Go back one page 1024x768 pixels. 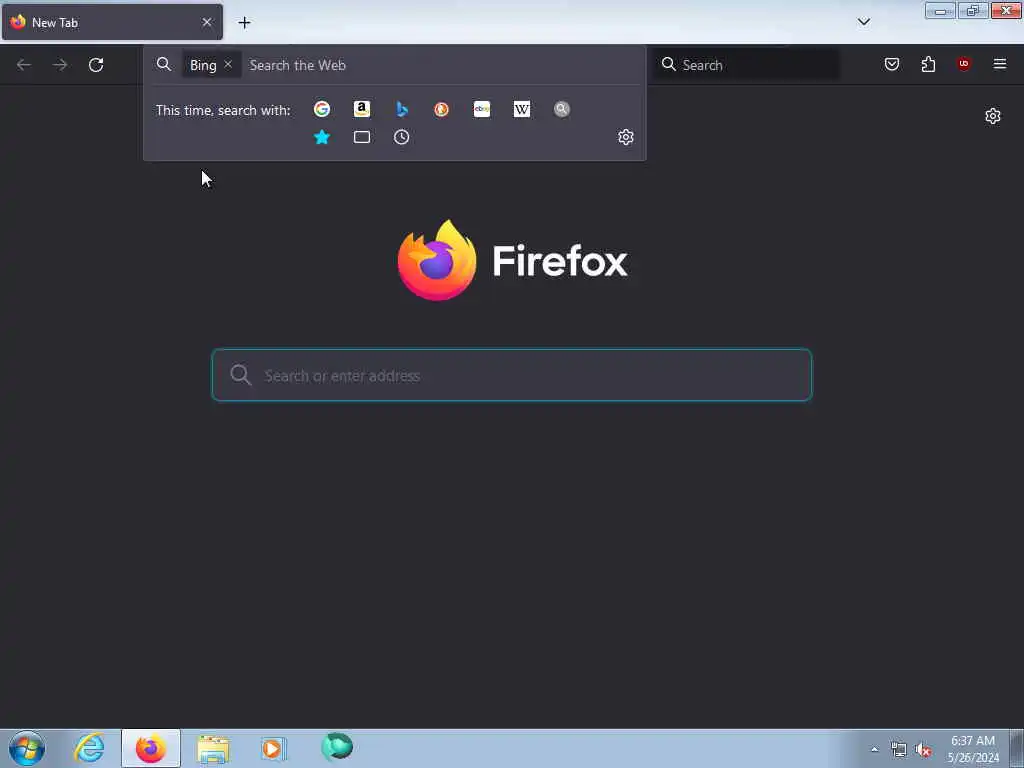tap(24, 65)
